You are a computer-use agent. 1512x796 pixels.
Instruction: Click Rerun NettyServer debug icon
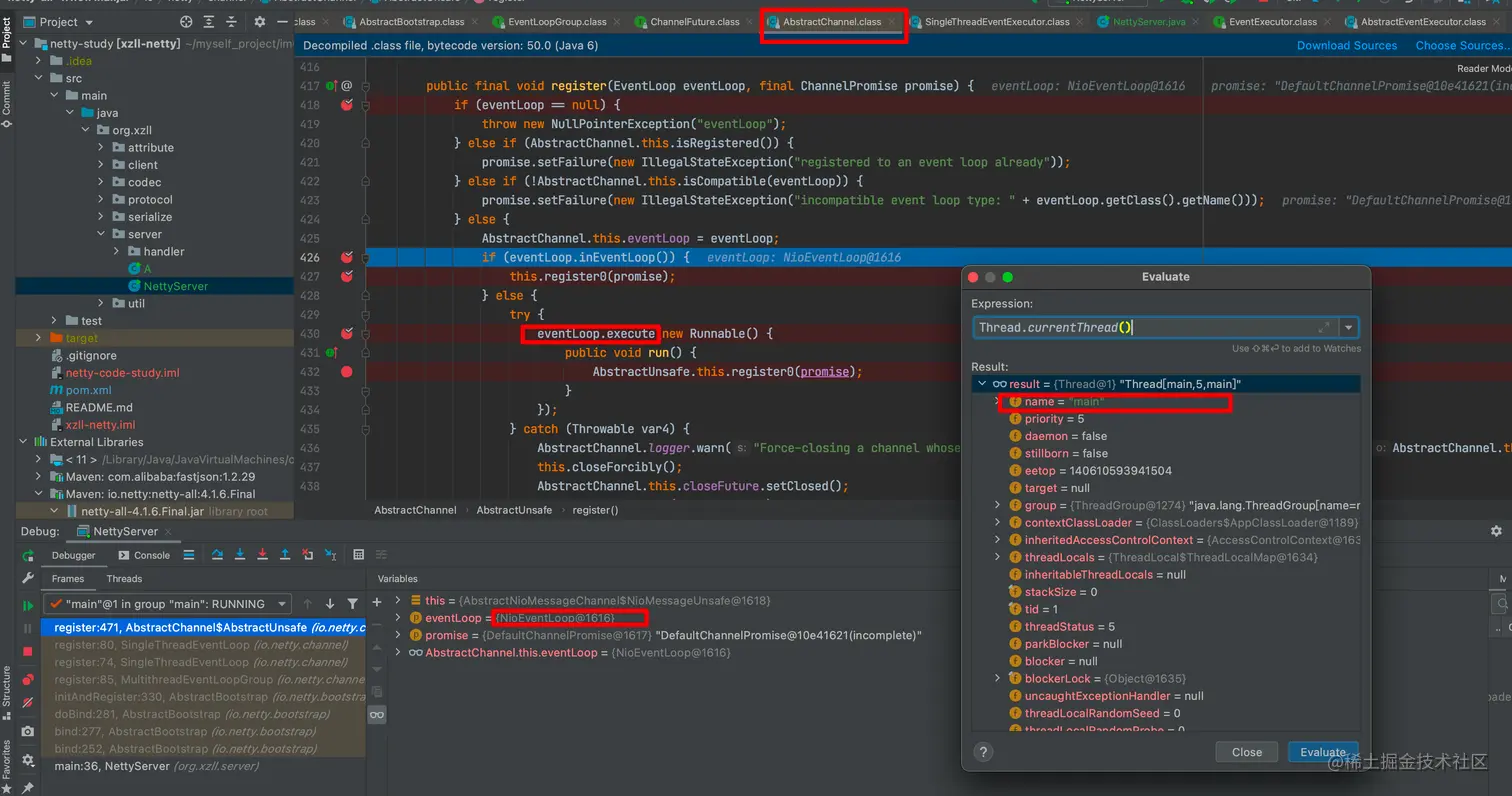point(28,555)
